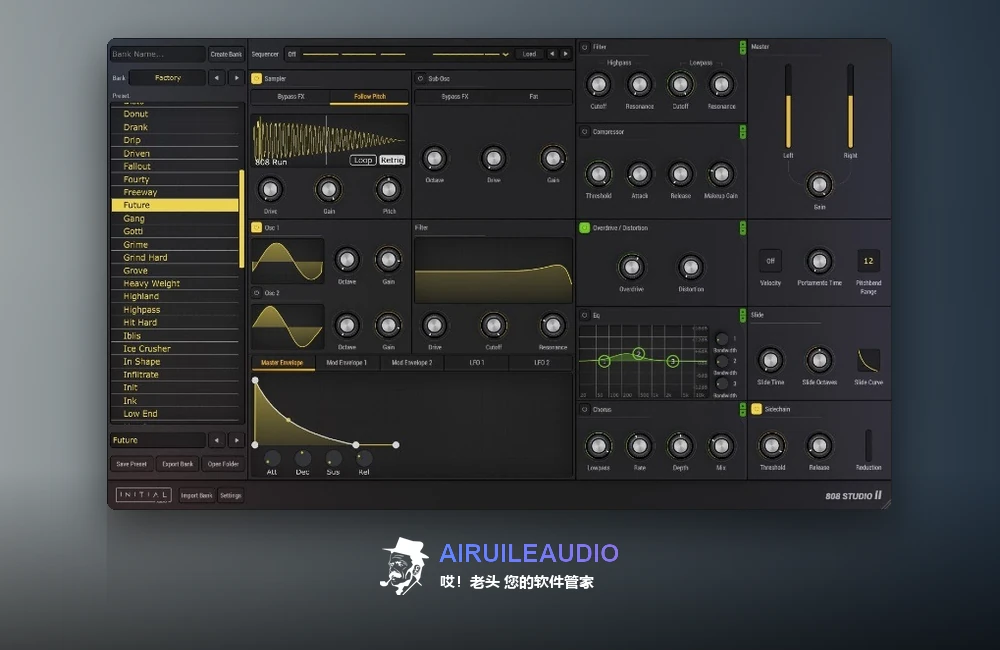Toggle the Osc 1 power button

click(256, 228)
